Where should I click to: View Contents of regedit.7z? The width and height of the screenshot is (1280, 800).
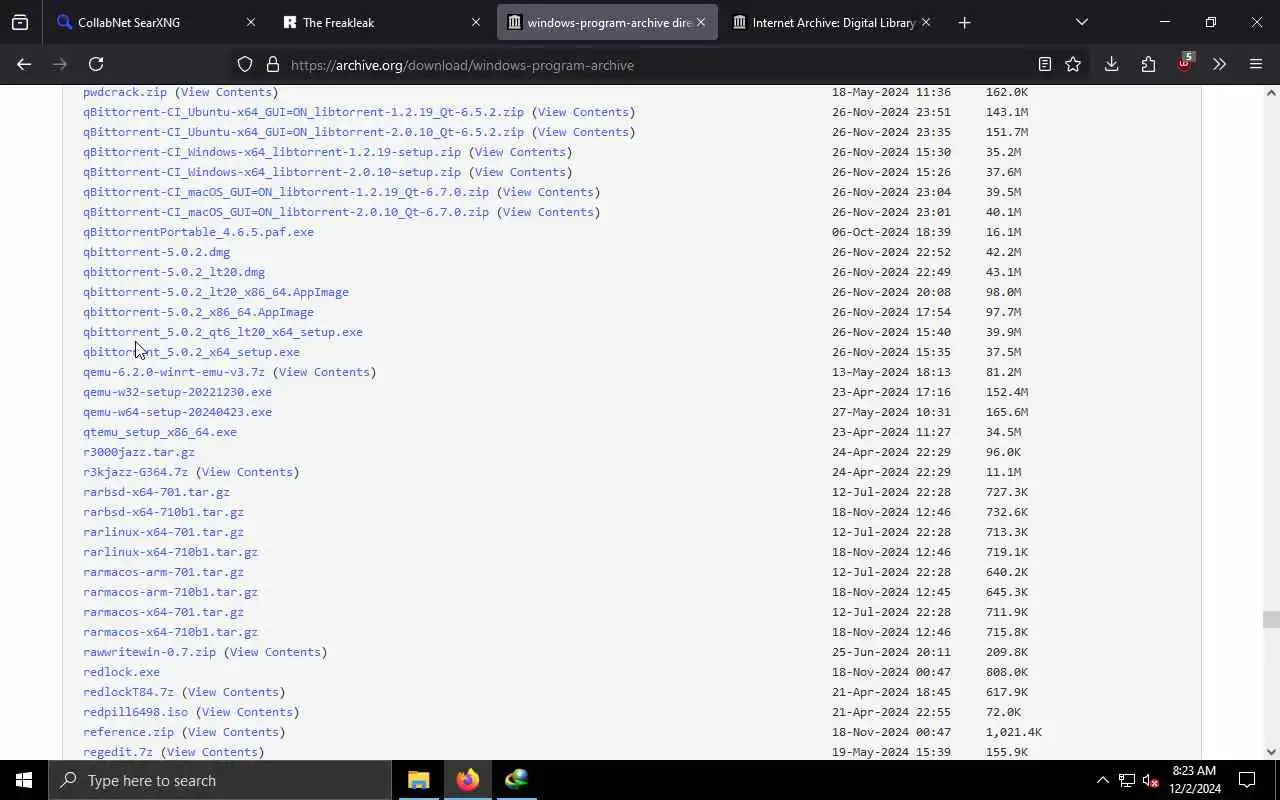pyautogui.click(x=212, y=752)
